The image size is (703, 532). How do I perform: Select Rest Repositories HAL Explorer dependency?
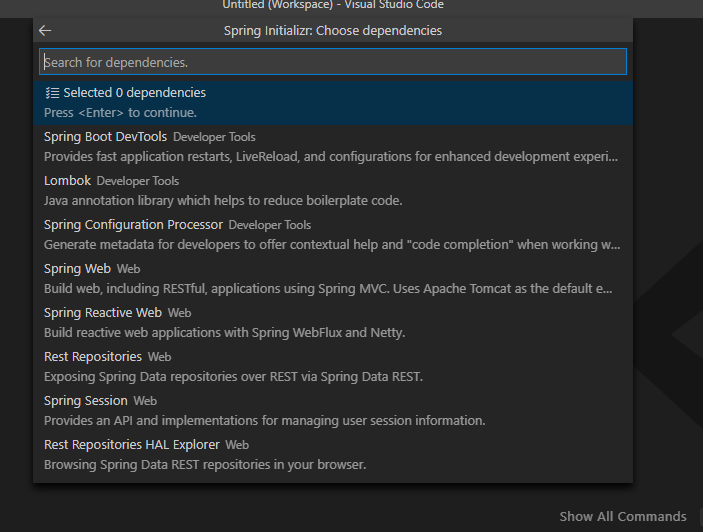coord(333,454)
